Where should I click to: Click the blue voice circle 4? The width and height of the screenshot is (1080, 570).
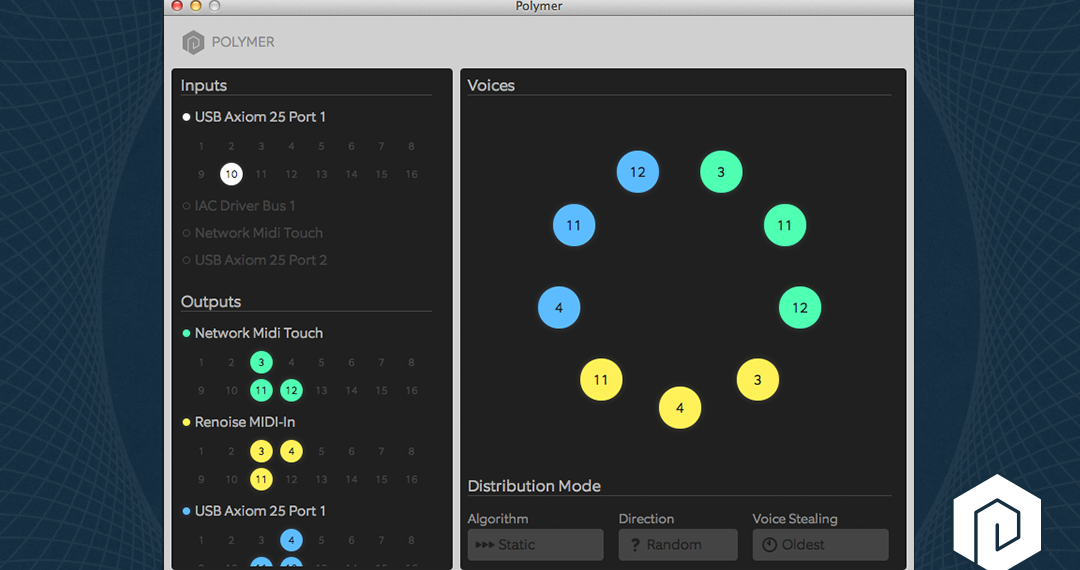click(559, 308)
